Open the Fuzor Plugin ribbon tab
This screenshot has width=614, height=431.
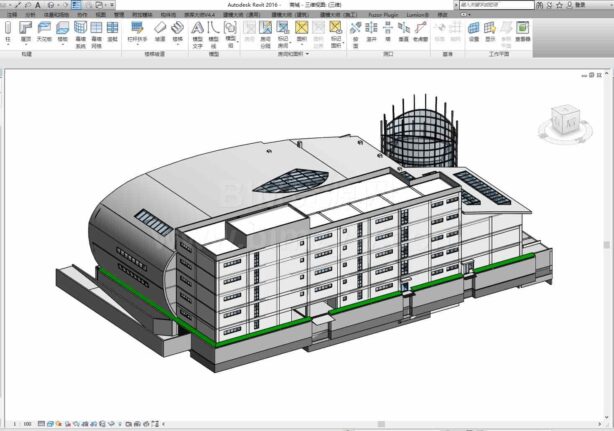pyautogui.click(x=383, y=14)
